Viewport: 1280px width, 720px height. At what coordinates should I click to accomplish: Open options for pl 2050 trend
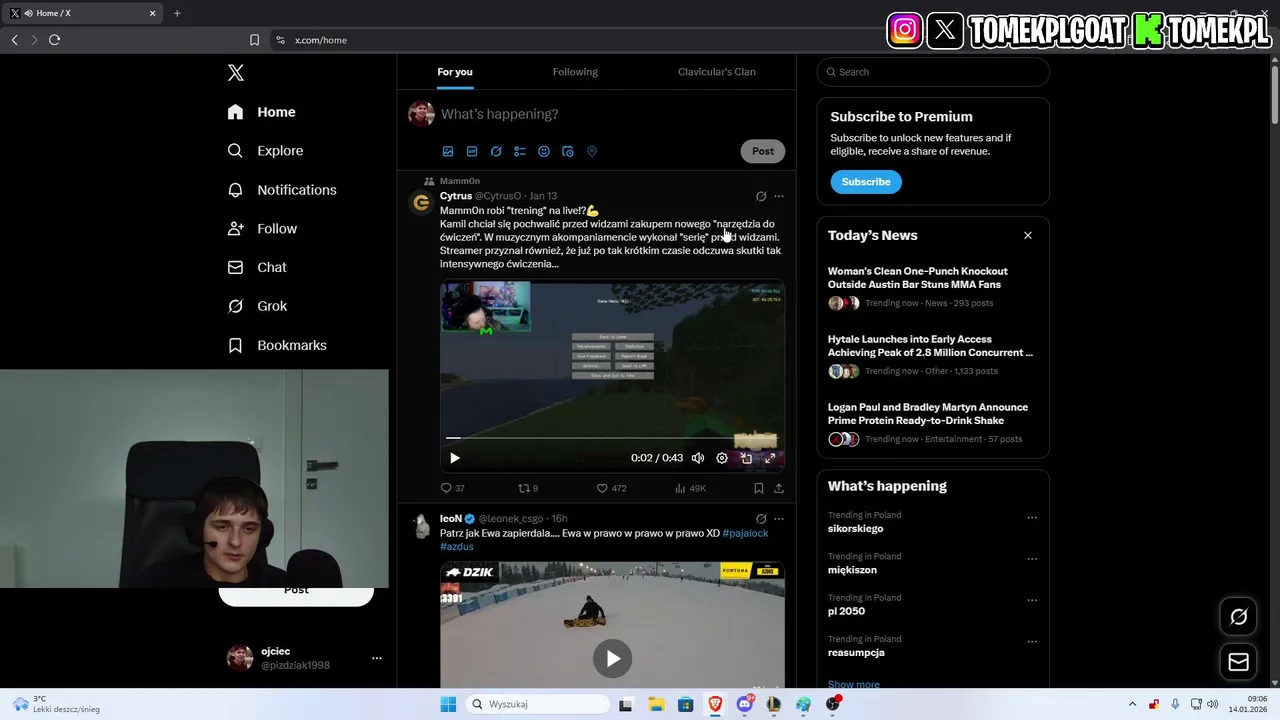(x=1032, y=600)
